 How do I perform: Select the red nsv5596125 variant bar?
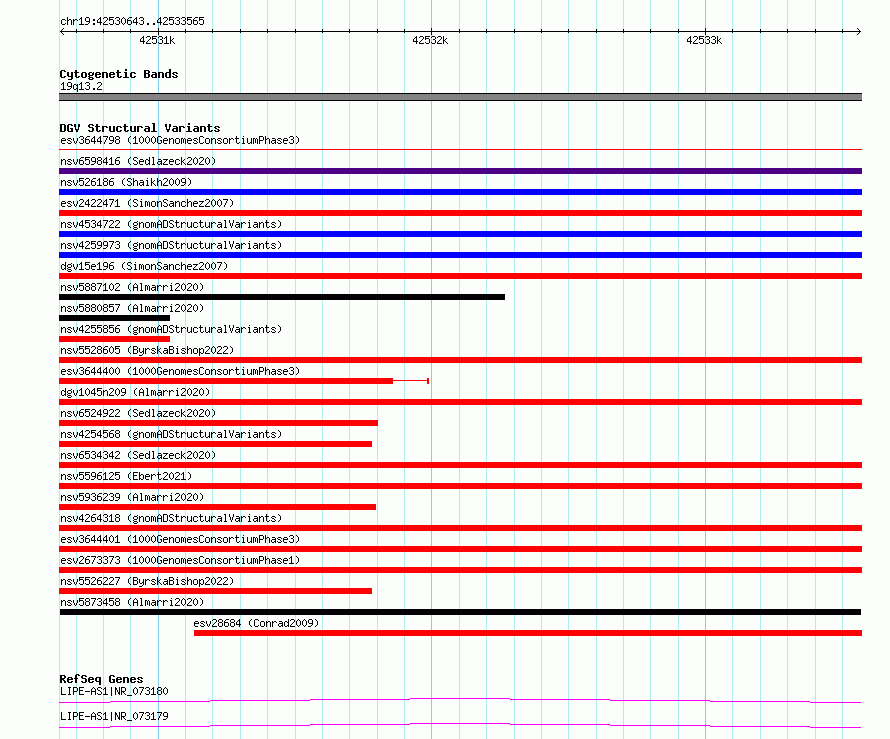460,486
